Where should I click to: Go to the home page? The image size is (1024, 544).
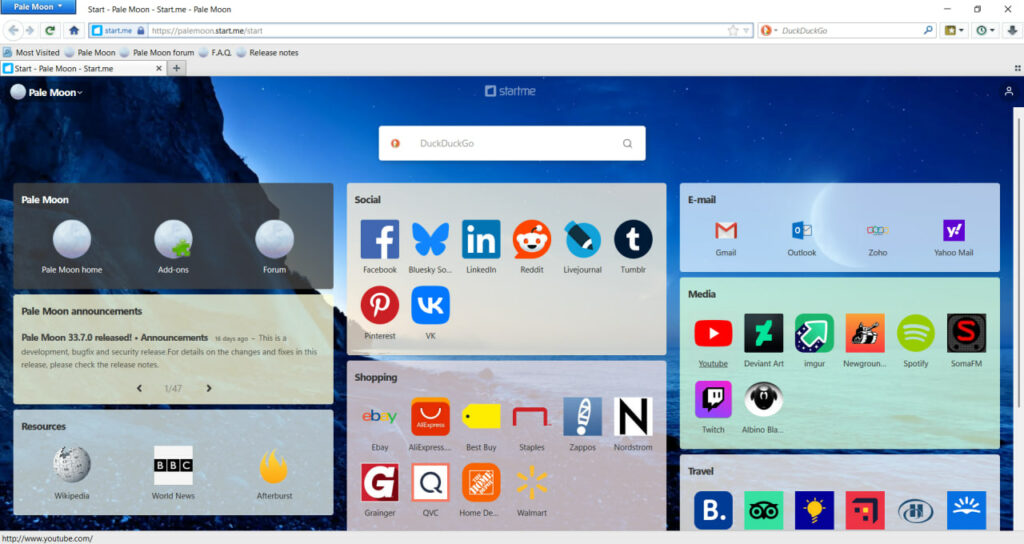[x=74, y=30]
